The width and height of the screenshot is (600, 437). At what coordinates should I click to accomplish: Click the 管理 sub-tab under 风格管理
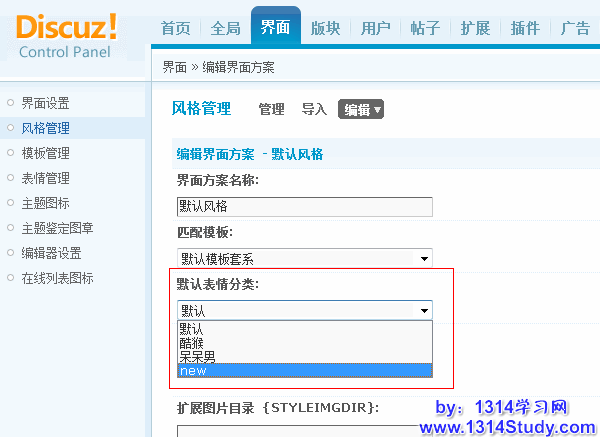(x=271, y=109)
